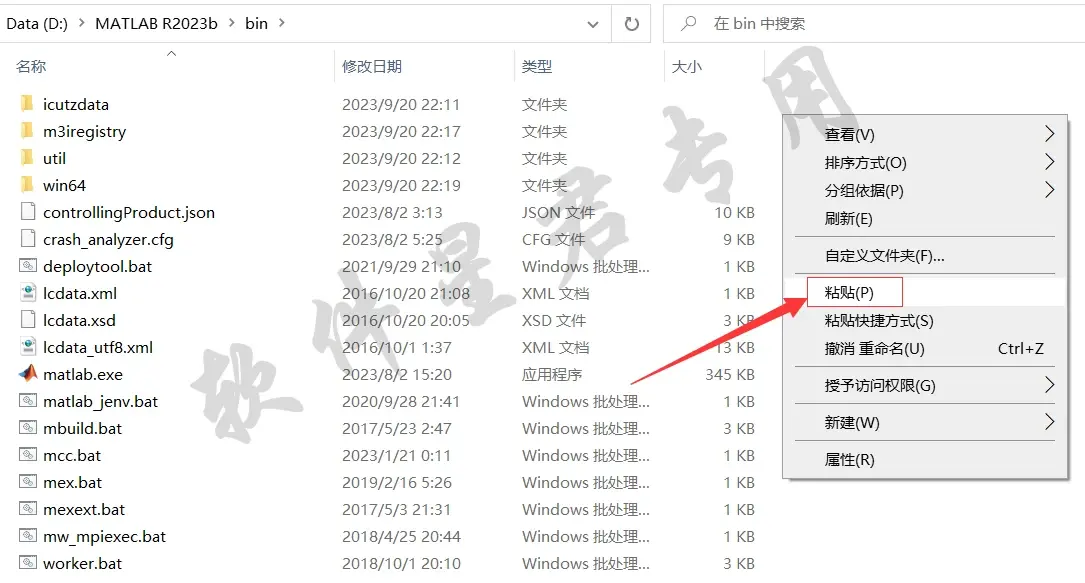The image size is (1085, 583).
Task: Click Data (D:) in the address path
Action: [37, 24]
